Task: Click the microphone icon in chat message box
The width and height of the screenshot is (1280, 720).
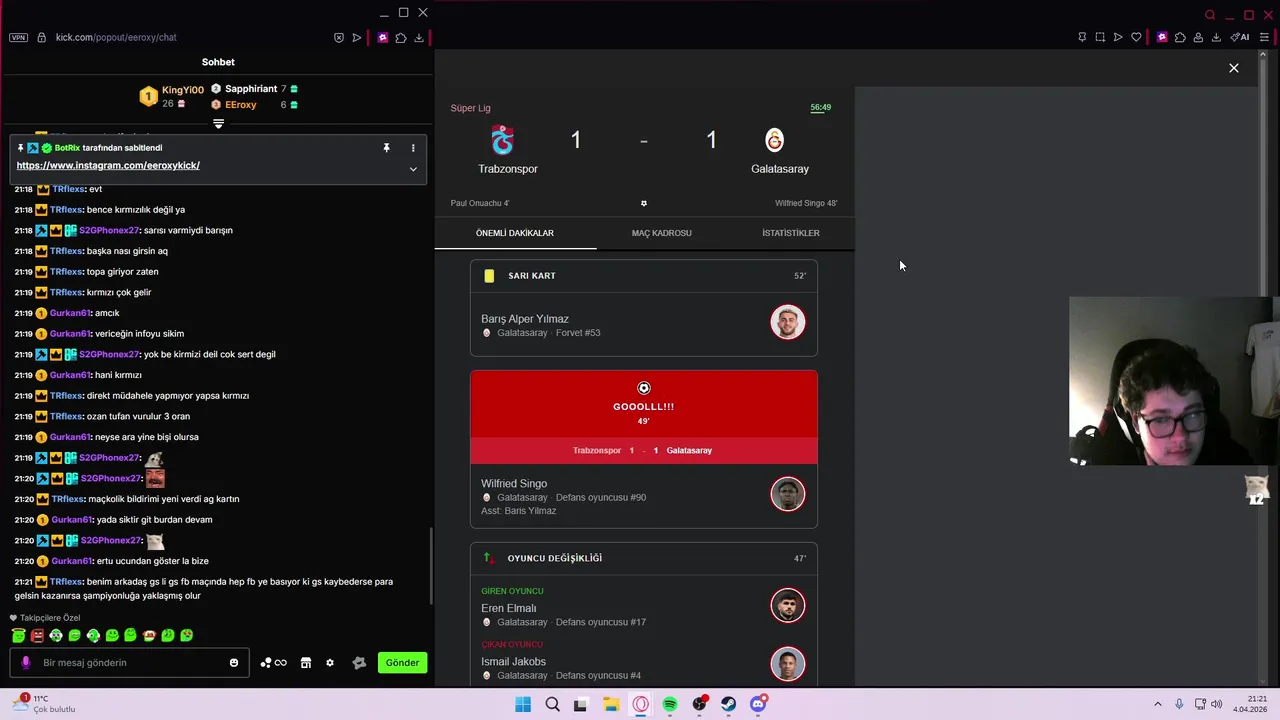Action: (x=26, y=663)
